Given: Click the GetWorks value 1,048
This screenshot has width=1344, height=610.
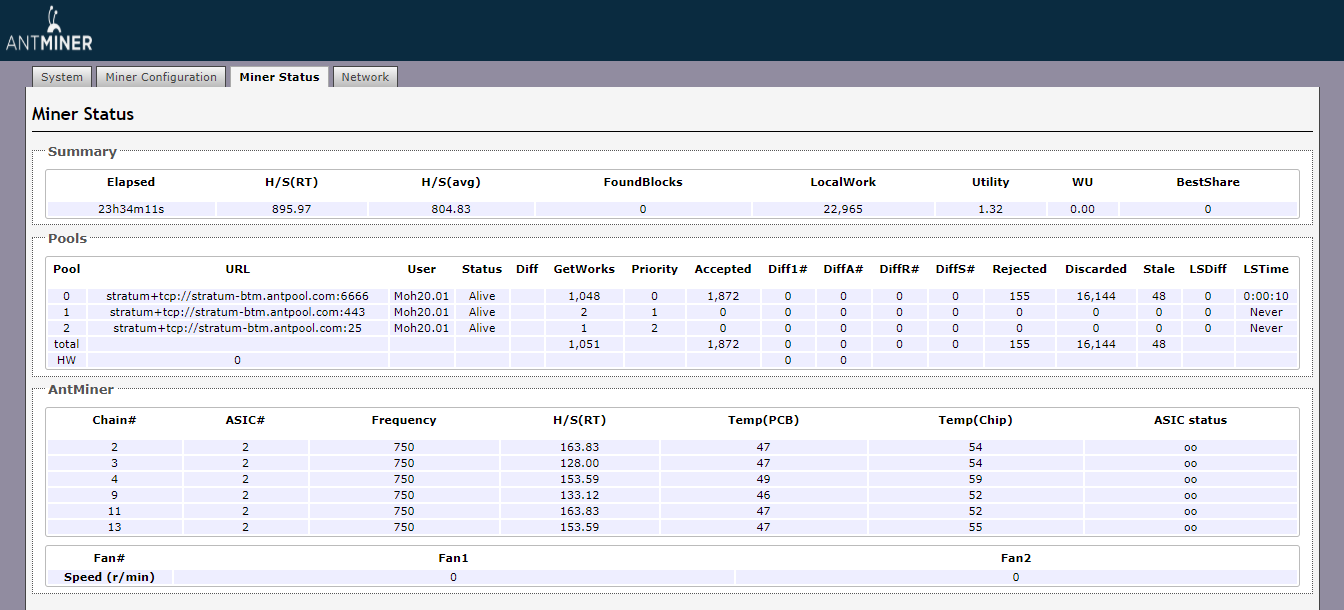Looking at the screenshot, I should [584, 296].
